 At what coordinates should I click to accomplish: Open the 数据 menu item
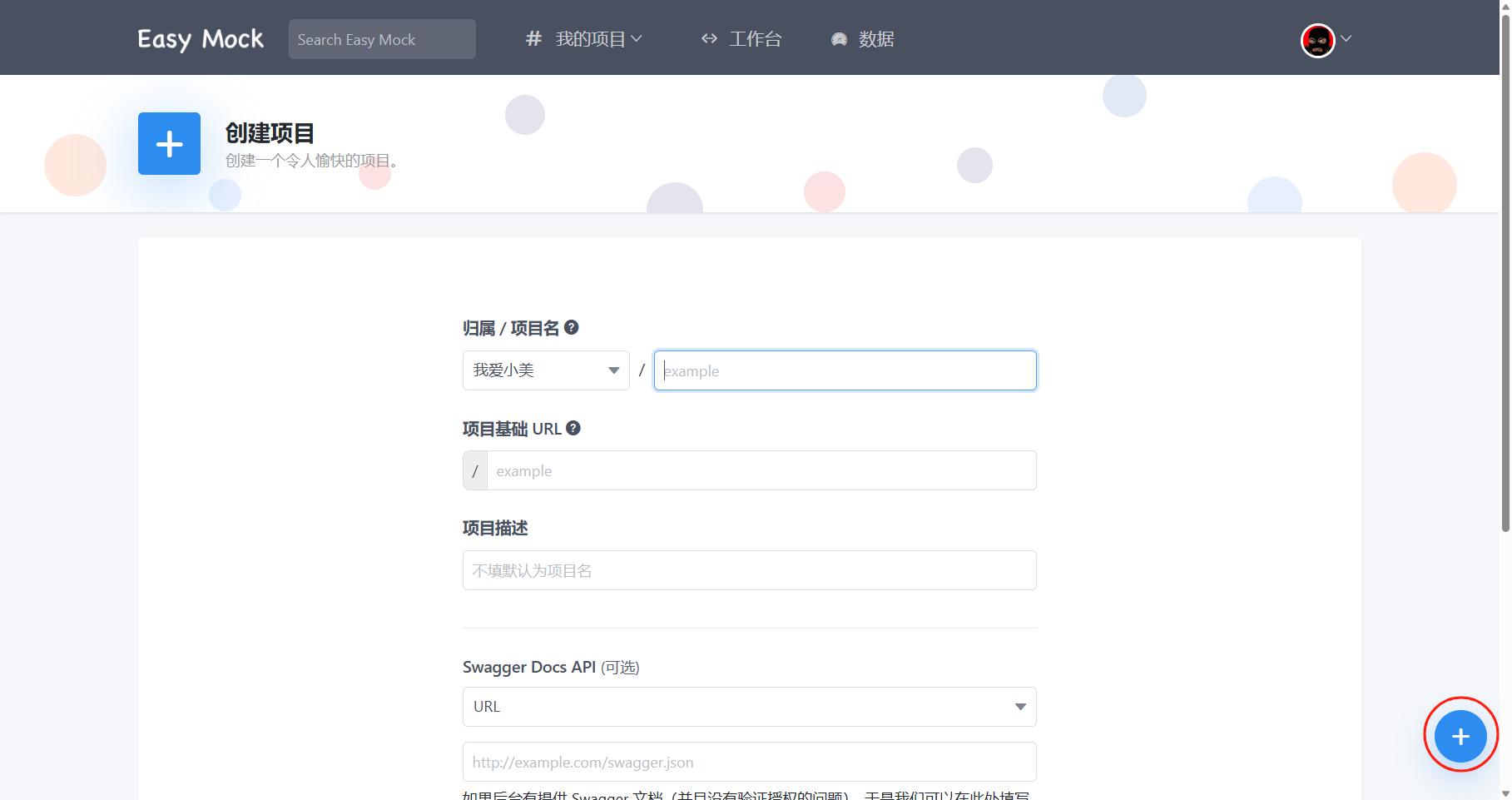click(875, 38)
